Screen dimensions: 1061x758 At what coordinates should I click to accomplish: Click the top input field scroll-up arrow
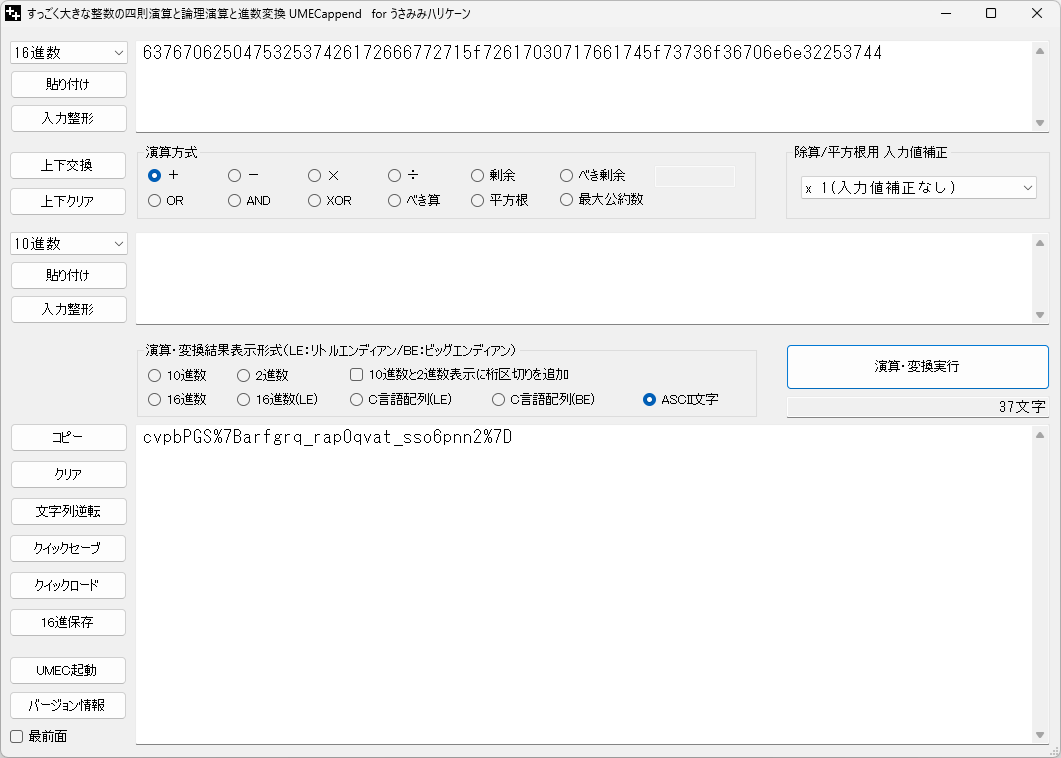[x=1040, y=51]
